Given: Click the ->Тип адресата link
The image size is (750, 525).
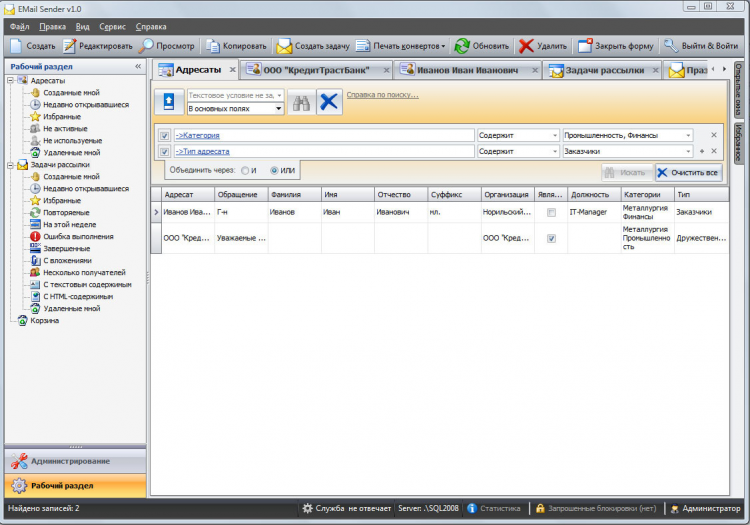Looking at the screenshot, I should pos(202,152).
